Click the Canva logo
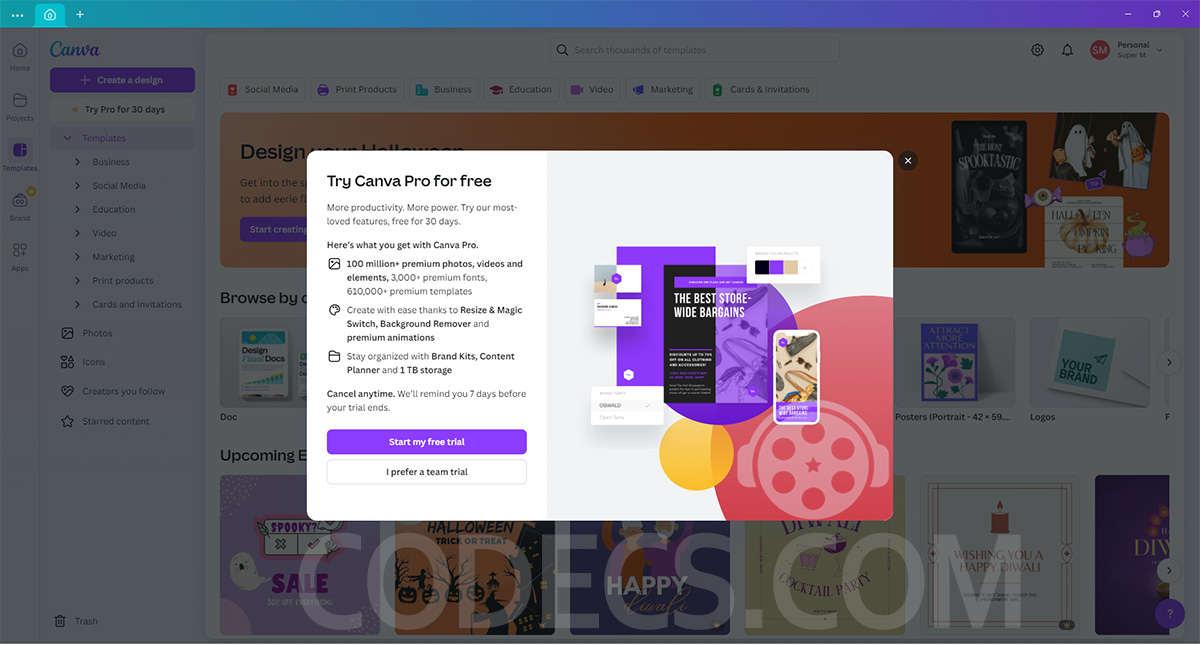Screen dimensions: 1200x645 (x=74, y=50)
